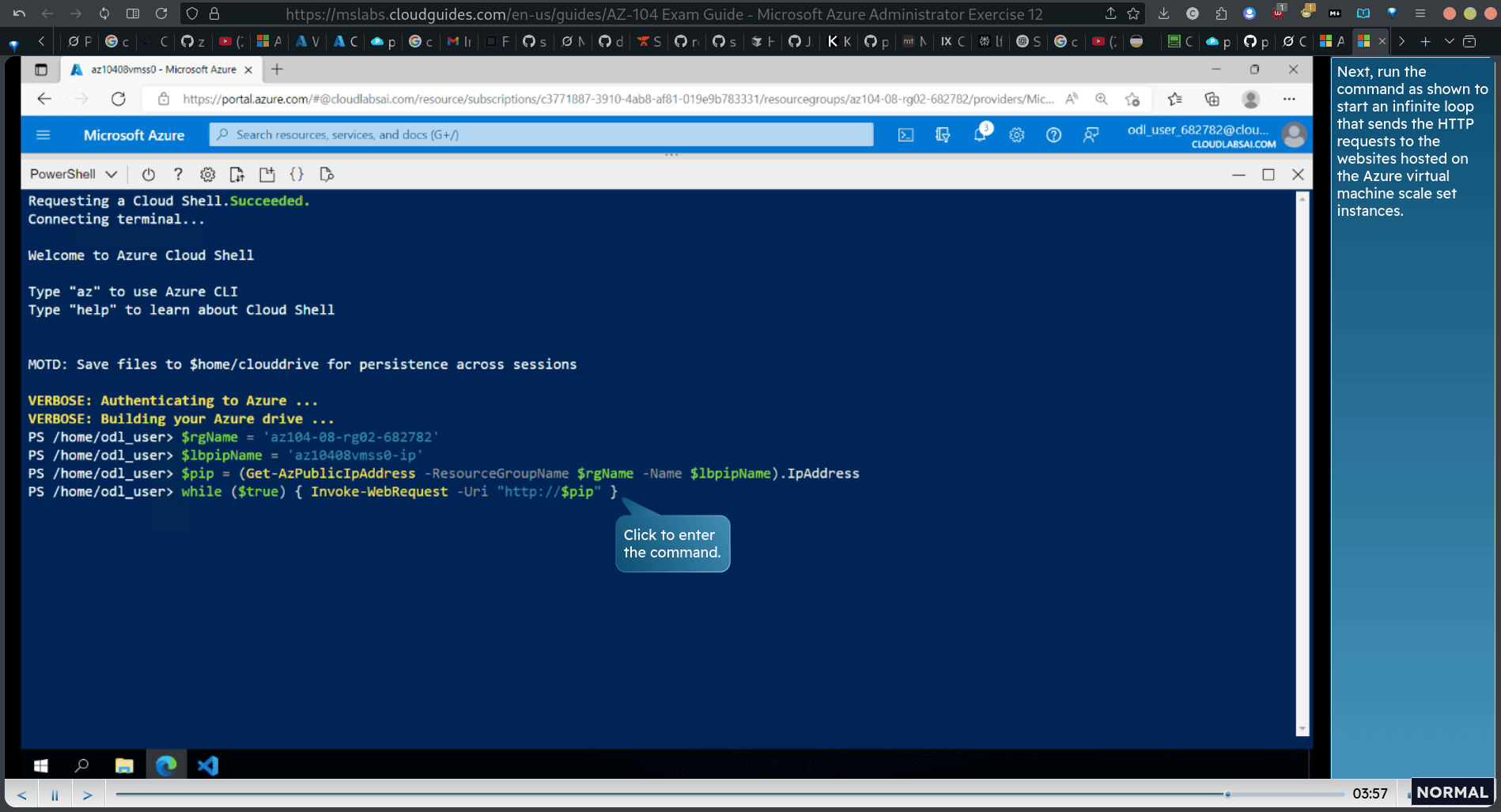Close the active outer browser tab
Screen dimensions: 1501x812
click(x=1382, y=41)
